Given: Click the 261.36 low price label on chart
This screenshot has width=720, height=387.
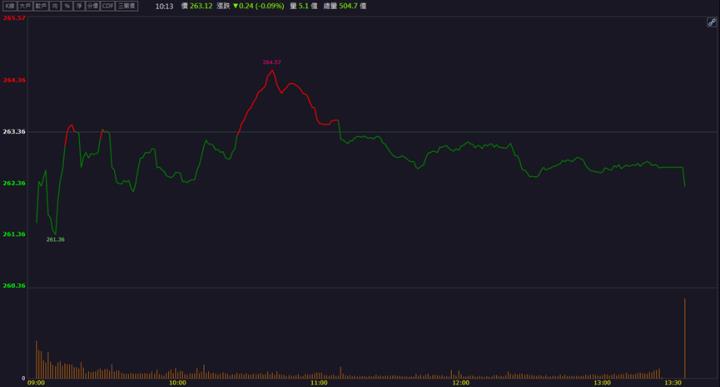Looking at the screenshot, I should [x=55, y=239].
